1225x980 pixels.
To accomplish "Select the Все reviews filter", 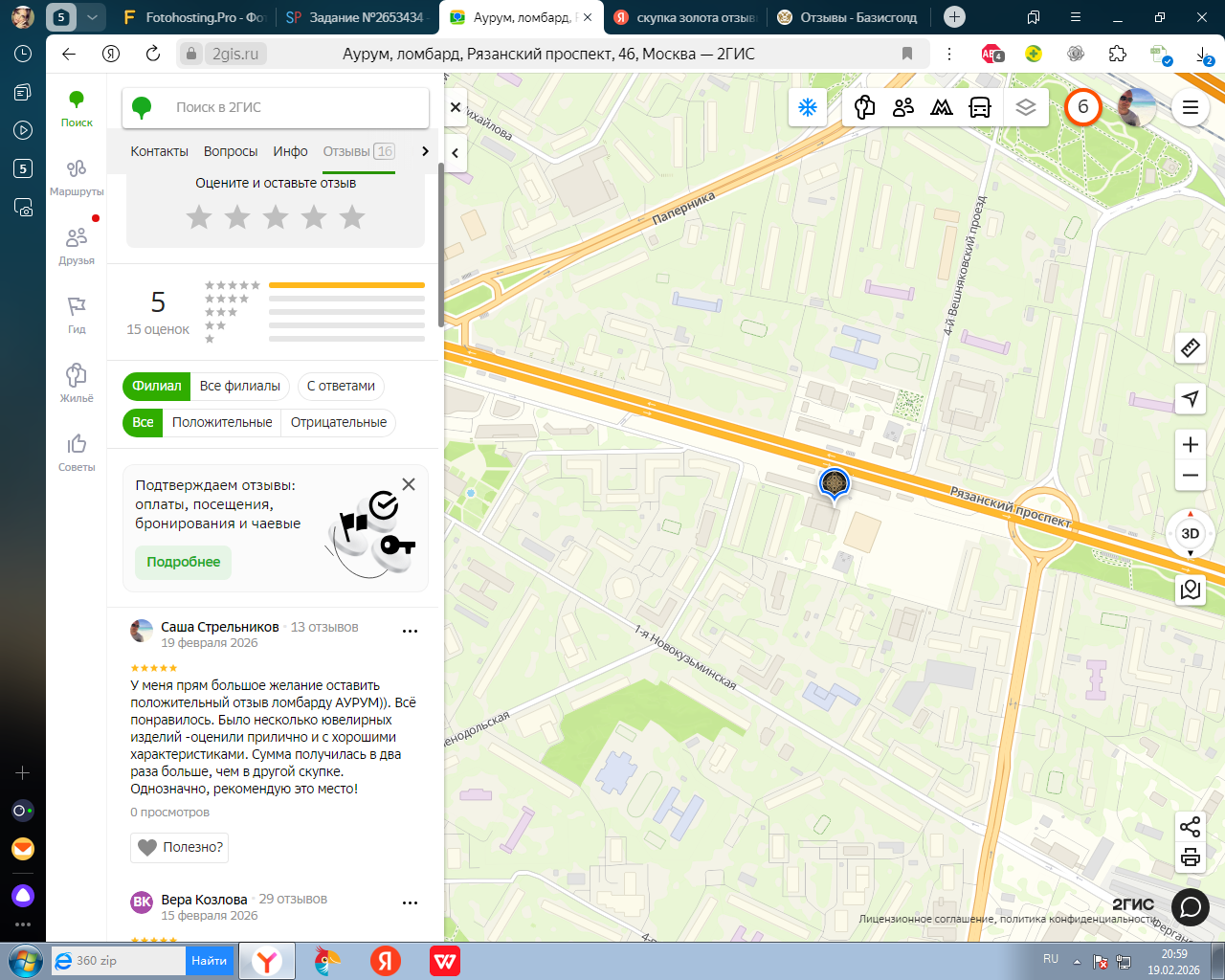I will click(x=143, y=422).
